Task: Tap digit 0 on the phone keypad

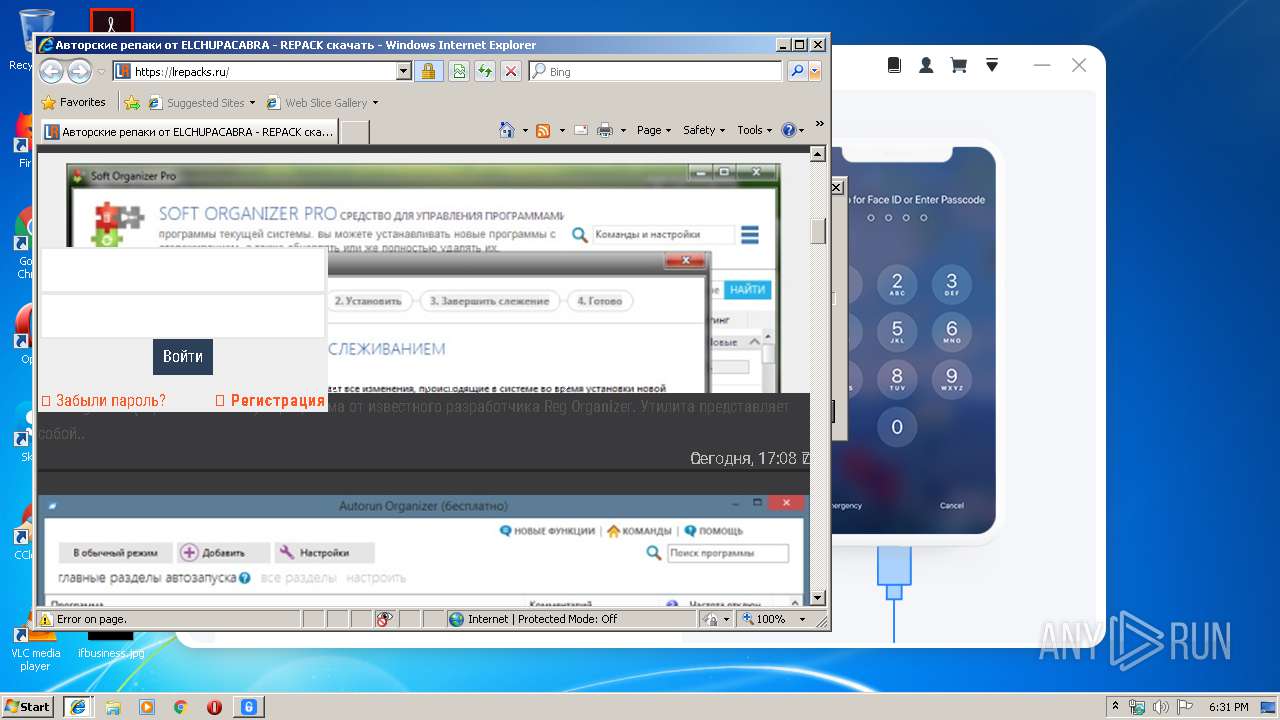Action: (897, 427)
